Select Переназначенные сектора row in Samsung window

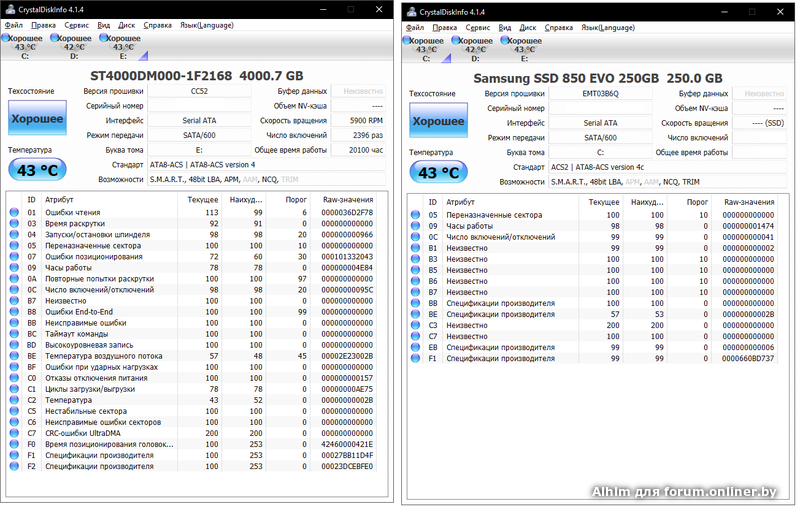(x=593, y=215)
